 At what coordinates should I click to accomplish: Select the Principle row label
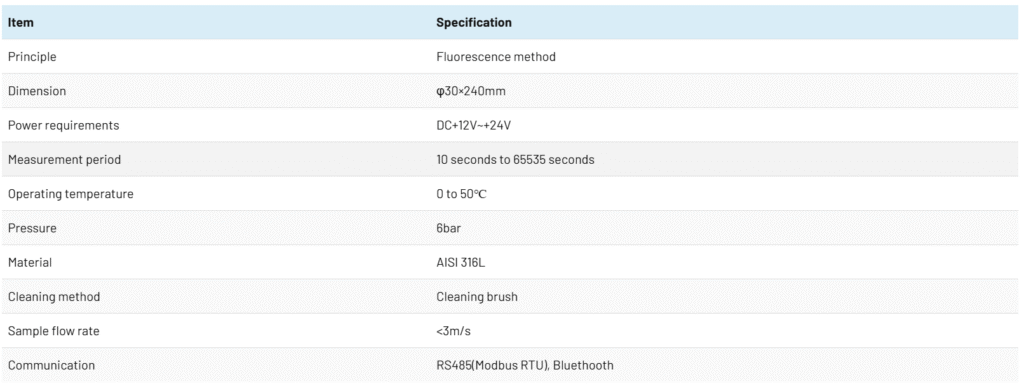(32, 57)
